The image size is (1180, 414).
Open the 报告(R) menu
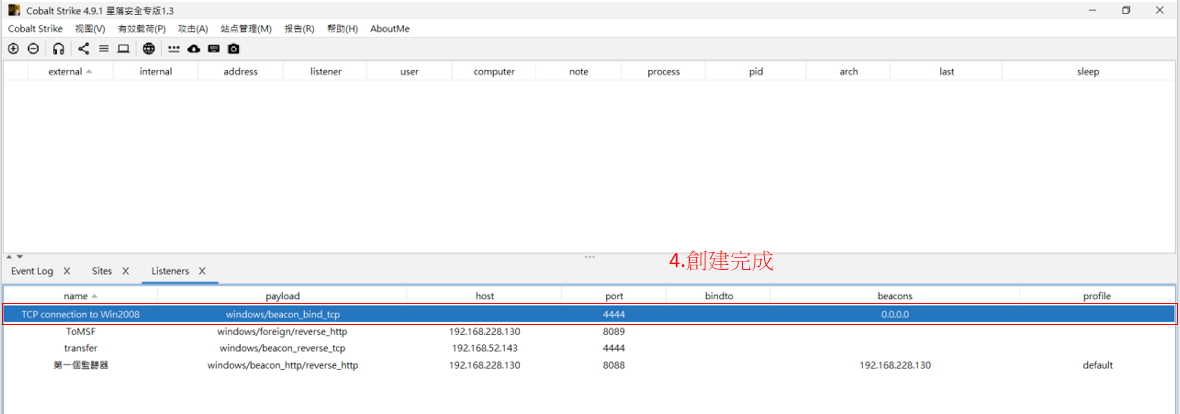click(300, 29)
